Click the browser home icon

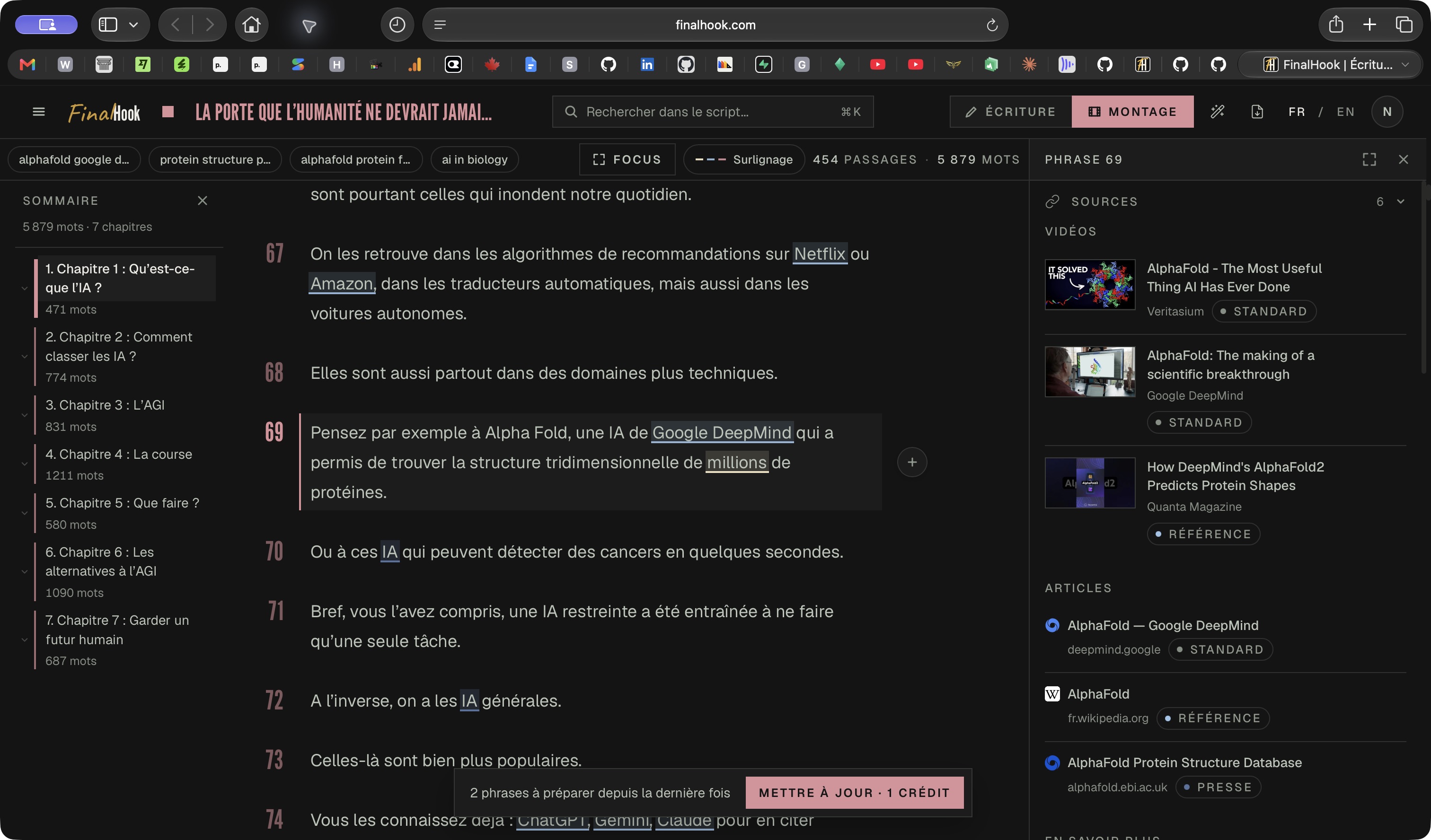click(x=251, y=25)
